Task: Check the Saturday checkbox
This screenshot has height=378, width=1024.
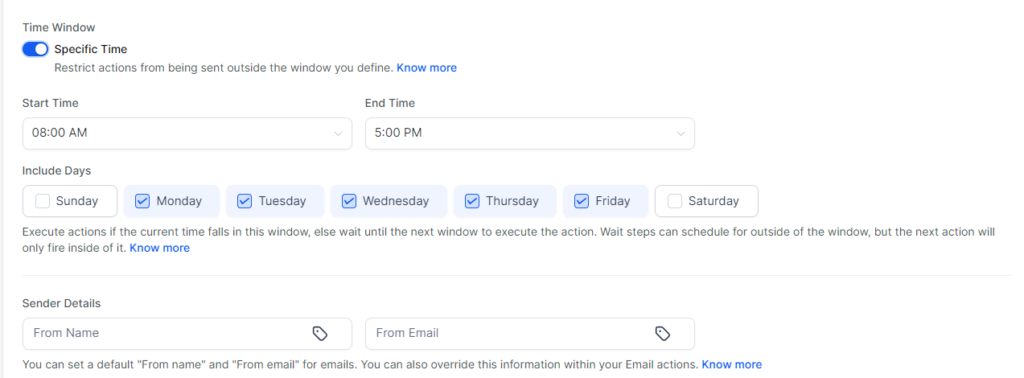Action: click(x=675, y=201)
